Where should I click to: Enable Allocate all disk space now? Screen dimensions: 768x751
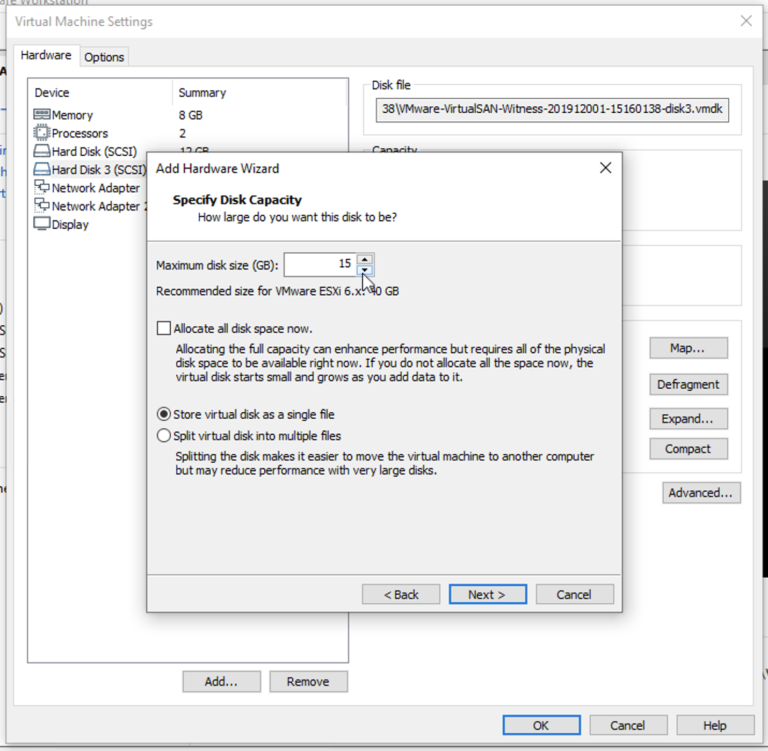[x=164, y=328]
